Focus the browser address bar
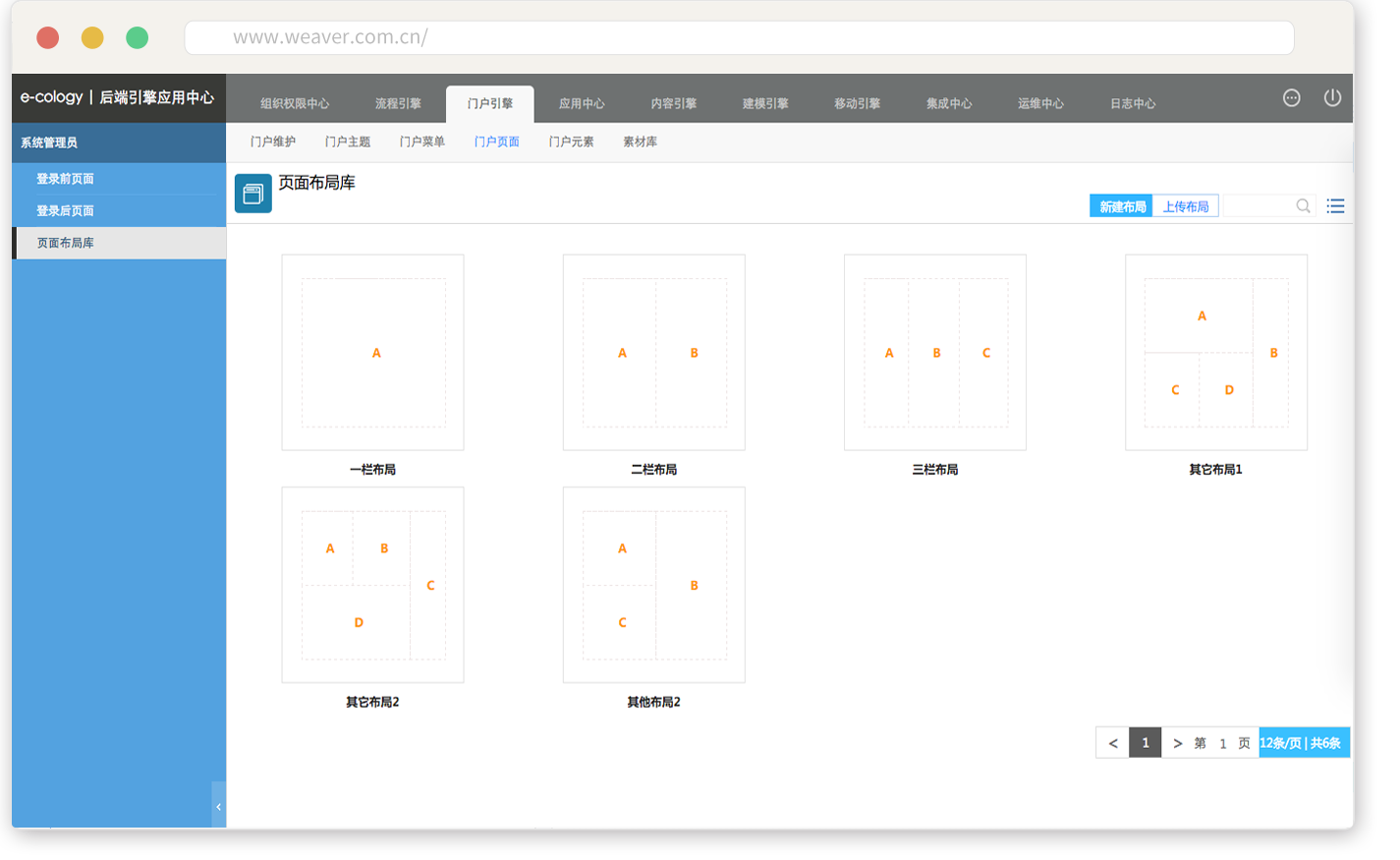This screenshot has width=1400, height=860. (739, 37)
